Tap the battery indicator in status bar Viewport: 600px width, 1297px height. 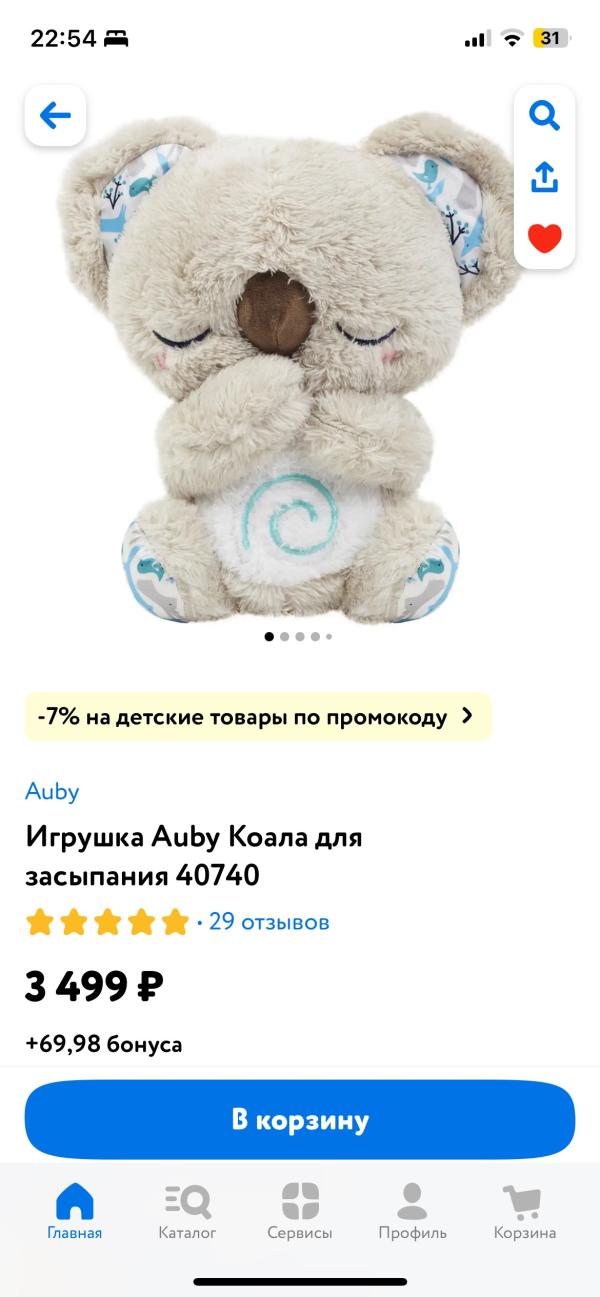click(551, 39)
